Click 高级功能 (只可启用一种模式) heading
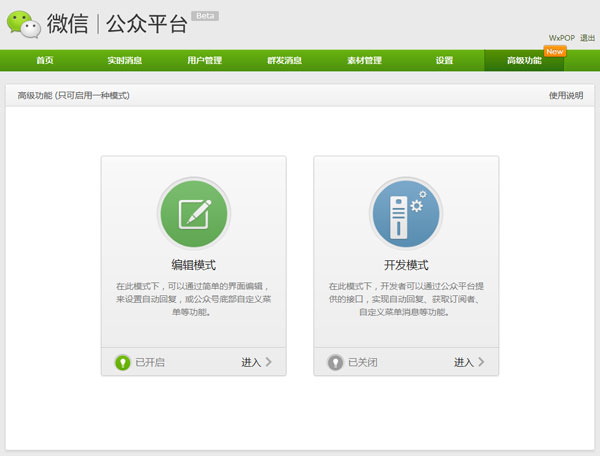Screen dimensions: 600x456 coord(73,96)
